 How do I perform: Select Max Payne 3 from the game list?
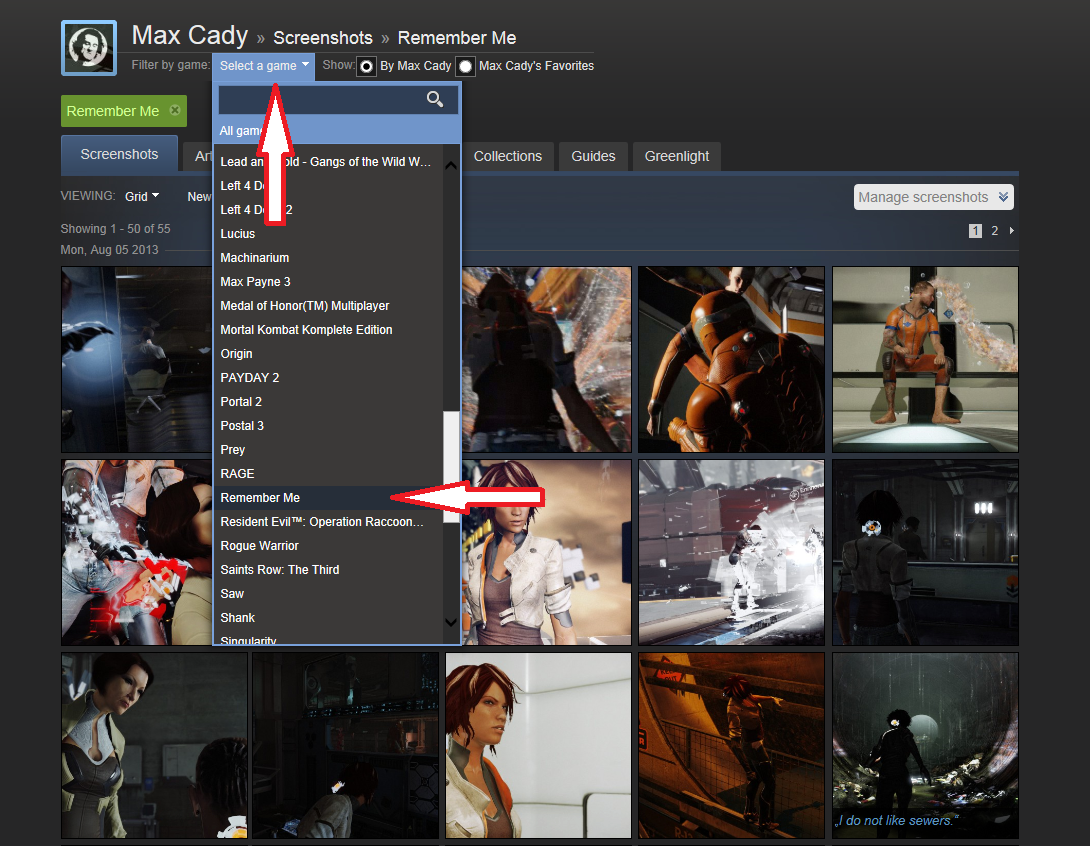(328, 282)
